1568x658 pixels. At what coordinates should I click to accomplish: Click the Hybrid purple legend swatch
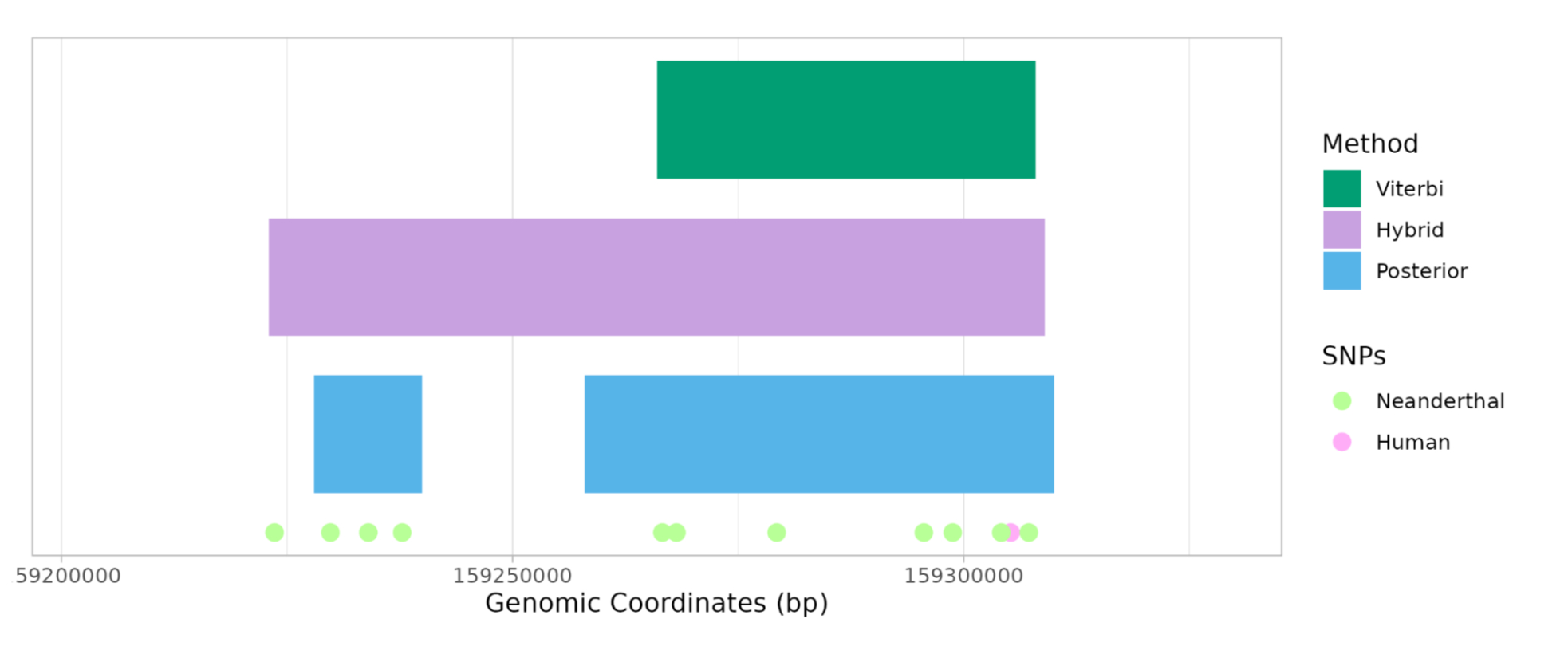click(x=1341, y=230)
